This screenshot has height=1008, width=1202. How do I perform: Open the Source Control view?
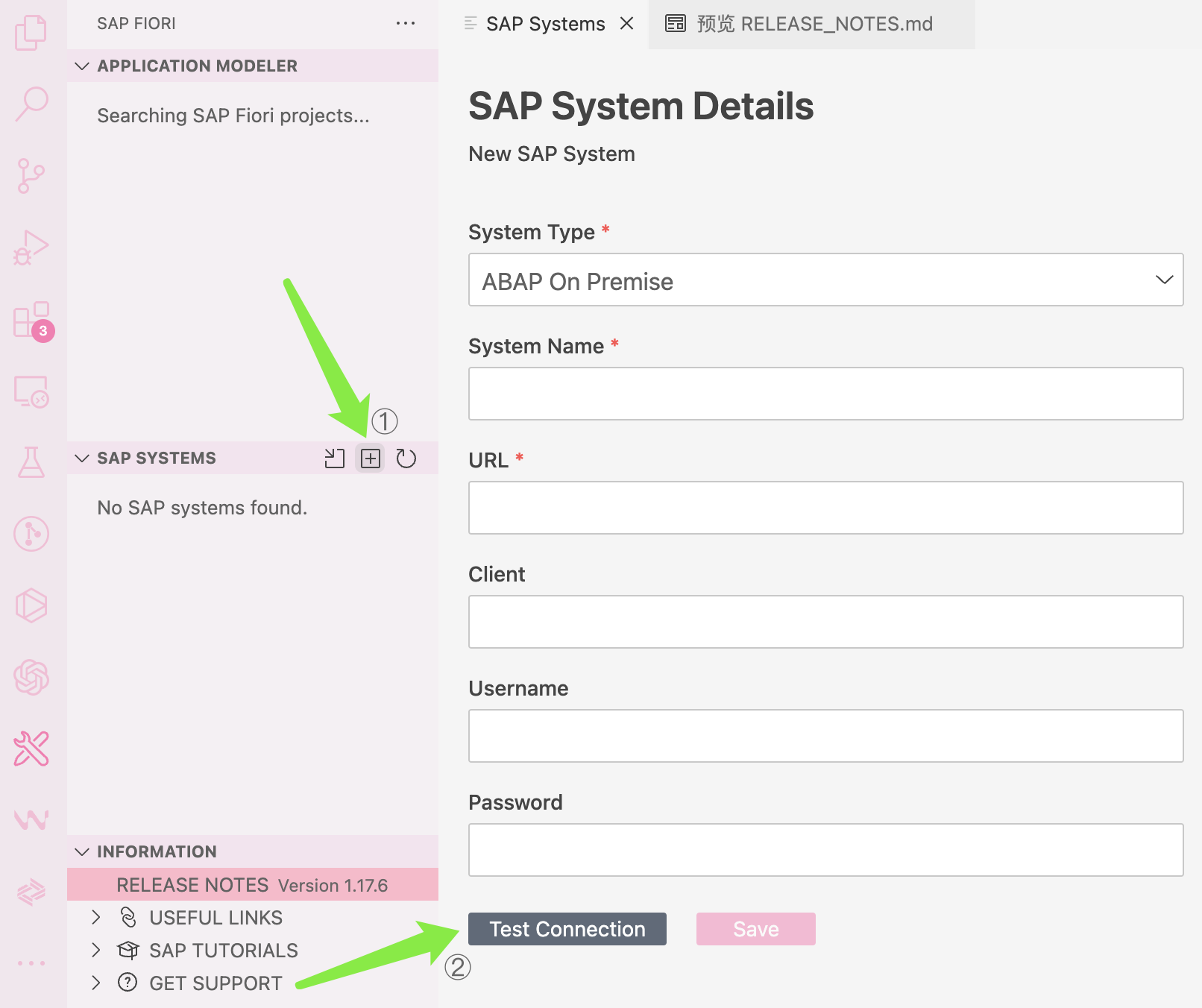(x=31, y=176)
